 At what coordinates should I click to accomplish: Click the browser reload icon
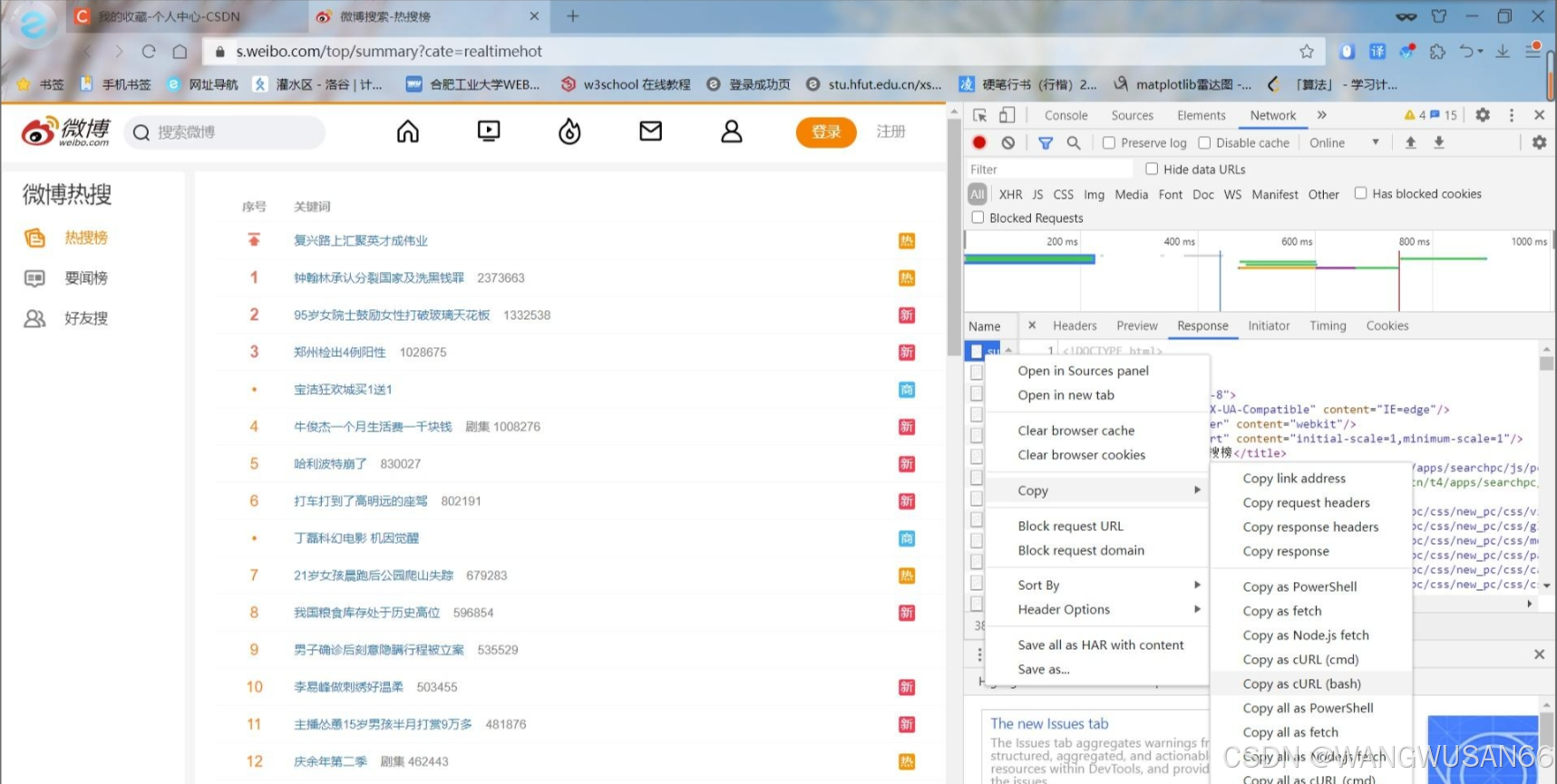click(x=149, y=52)
